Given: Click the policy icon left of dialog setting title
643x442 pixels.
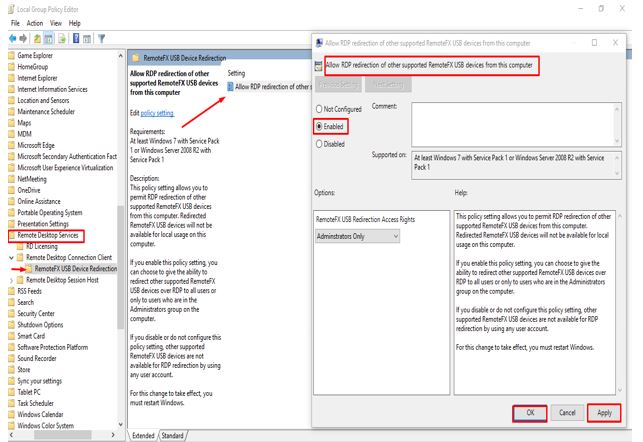Looking at the screenshot, I should click(318, 66).
